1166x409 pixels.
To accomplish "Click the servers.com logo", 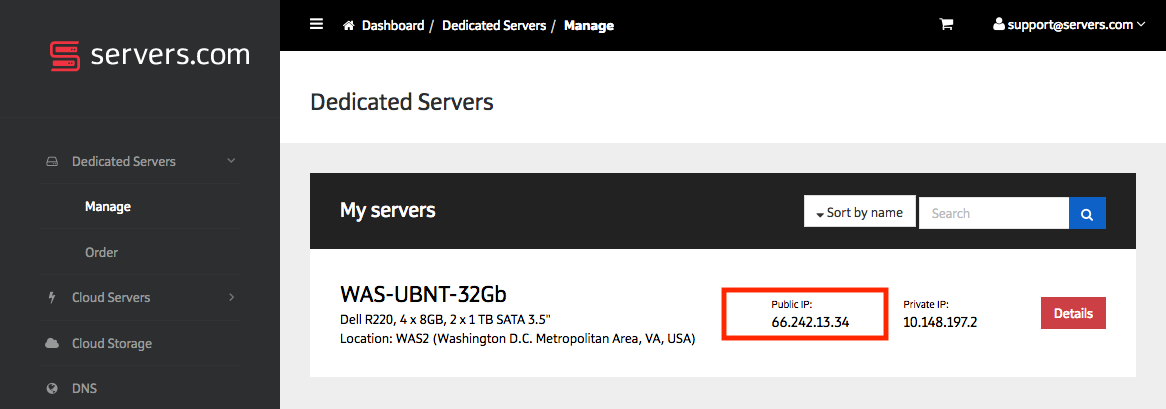I will tap(150, 56).
